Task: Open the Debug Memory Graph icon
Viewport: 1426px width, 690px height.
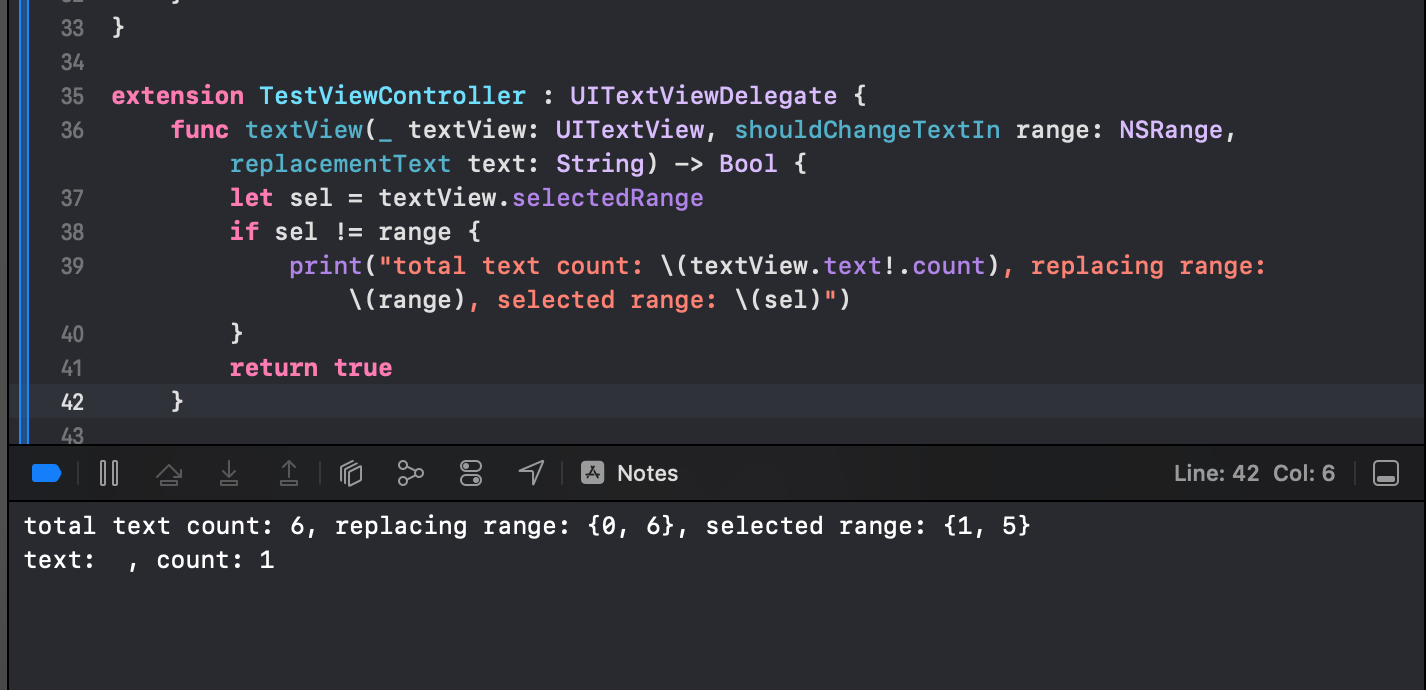Action: point(410,473)
